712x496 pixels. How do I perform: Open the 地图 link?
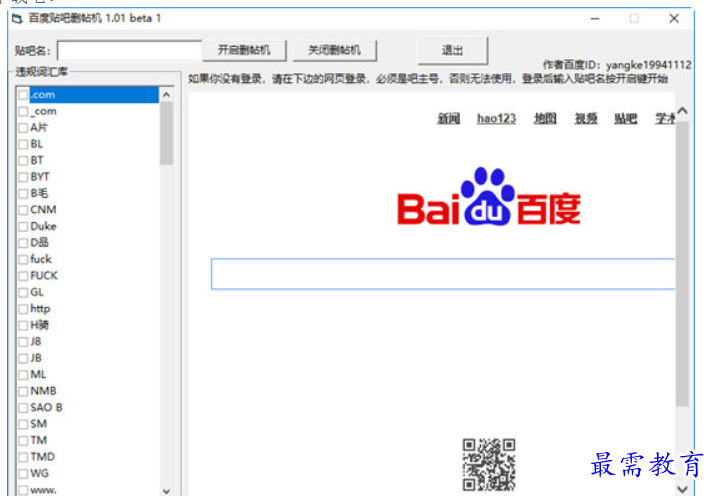545,119
